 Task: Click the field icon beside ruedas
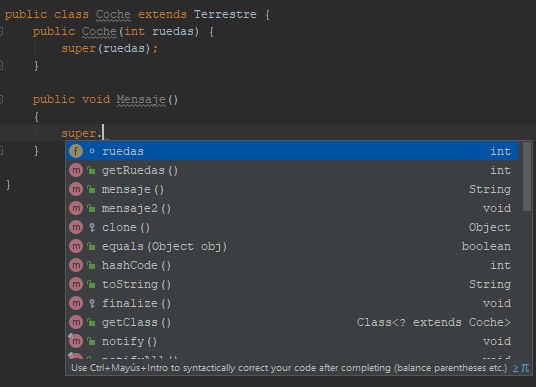(76, 151)
